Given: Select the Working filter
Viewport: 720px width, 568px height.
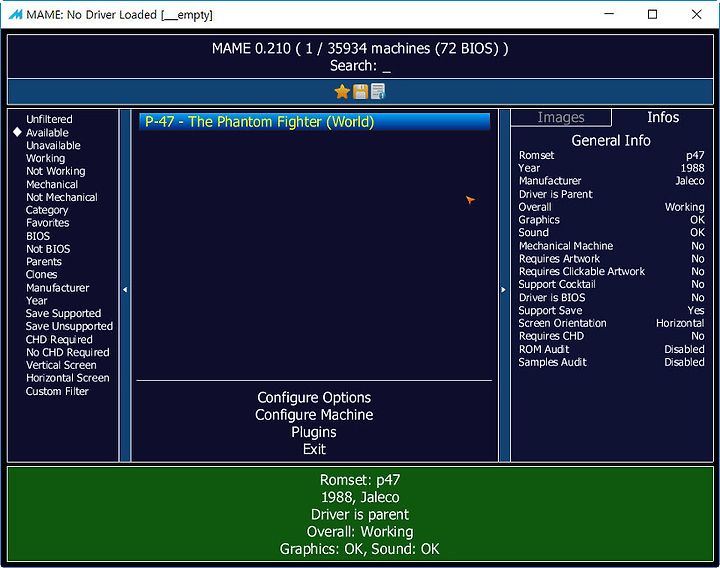Looking at the screenshot, I should tap(45, 158).
